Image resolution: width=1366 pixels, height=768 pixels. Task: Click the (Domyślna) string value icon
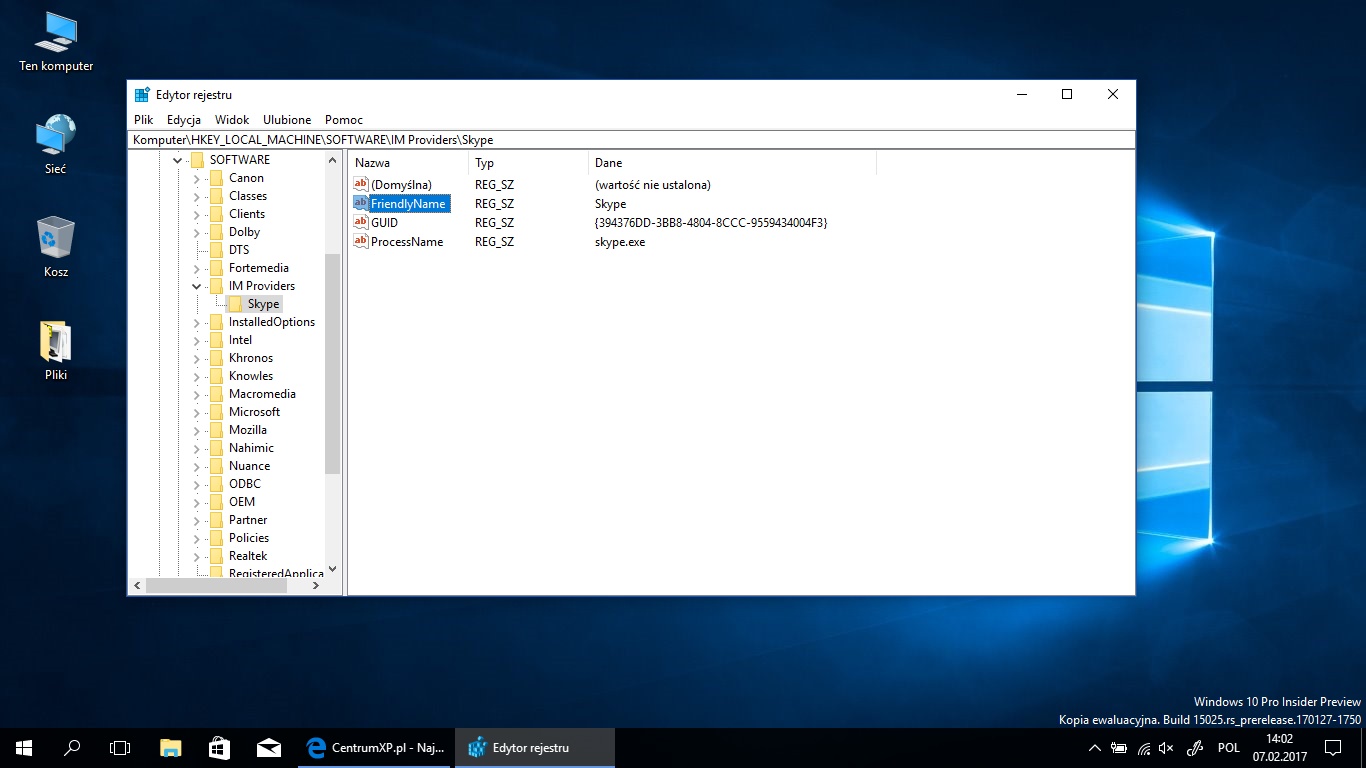(x=361, y=184)
